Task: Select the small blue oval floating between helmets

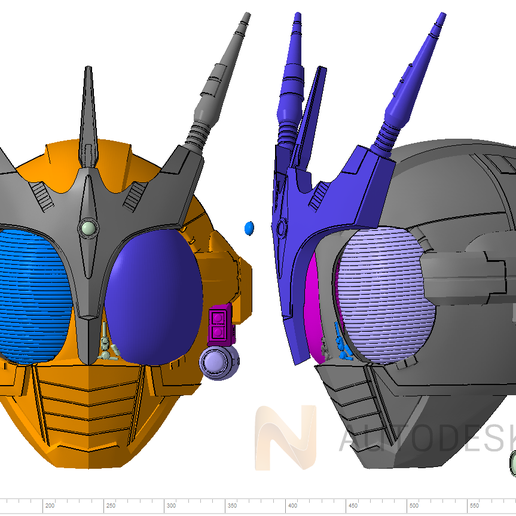Action: (249, 228)
